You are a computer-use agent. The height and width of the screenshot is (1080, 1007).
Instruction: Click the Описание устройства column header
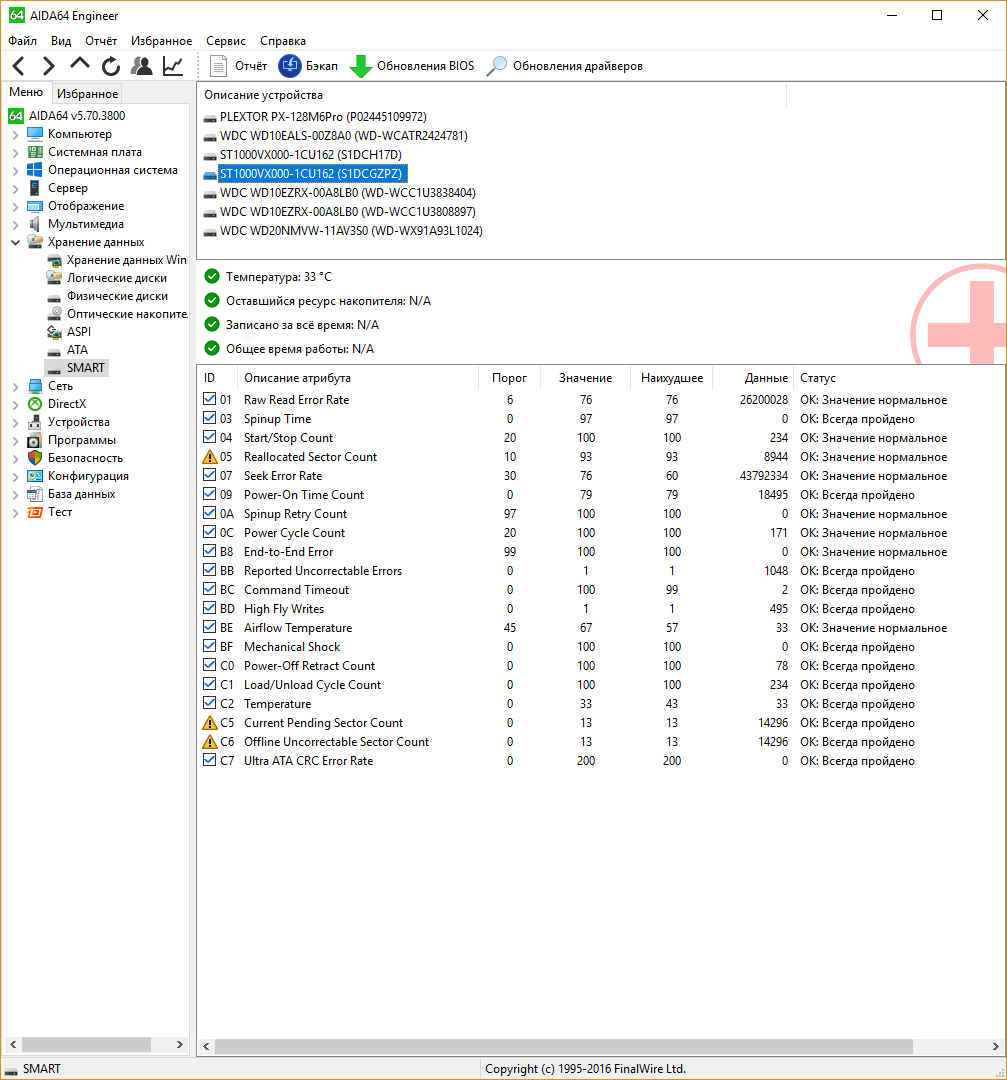(492, 95)
